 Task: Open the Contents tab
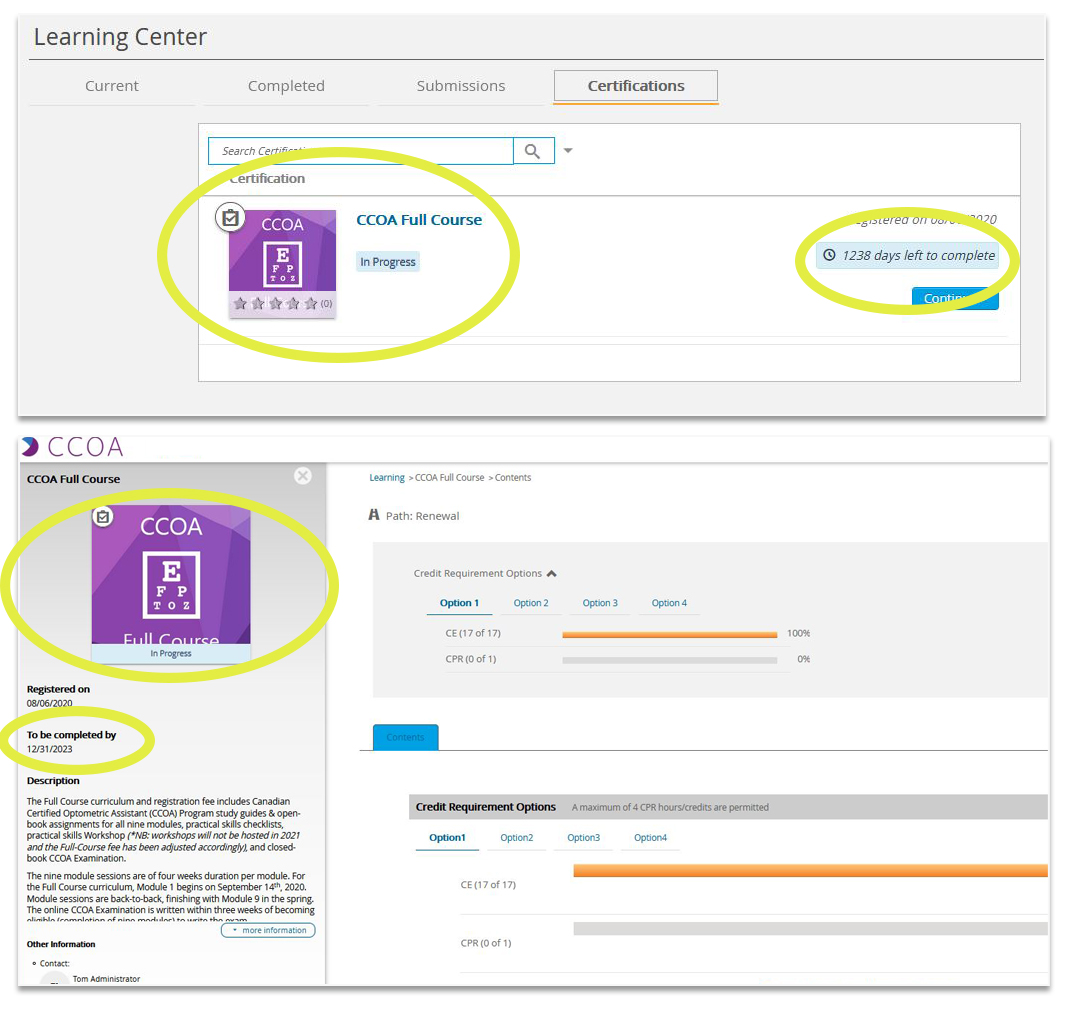coord(405,738)
